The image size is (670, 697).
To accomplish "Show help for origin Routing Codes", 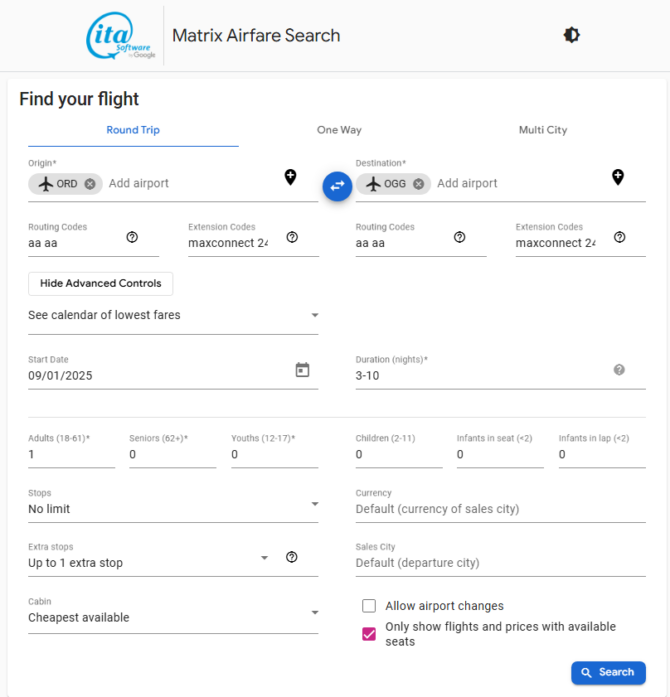I will coord(132,237).
